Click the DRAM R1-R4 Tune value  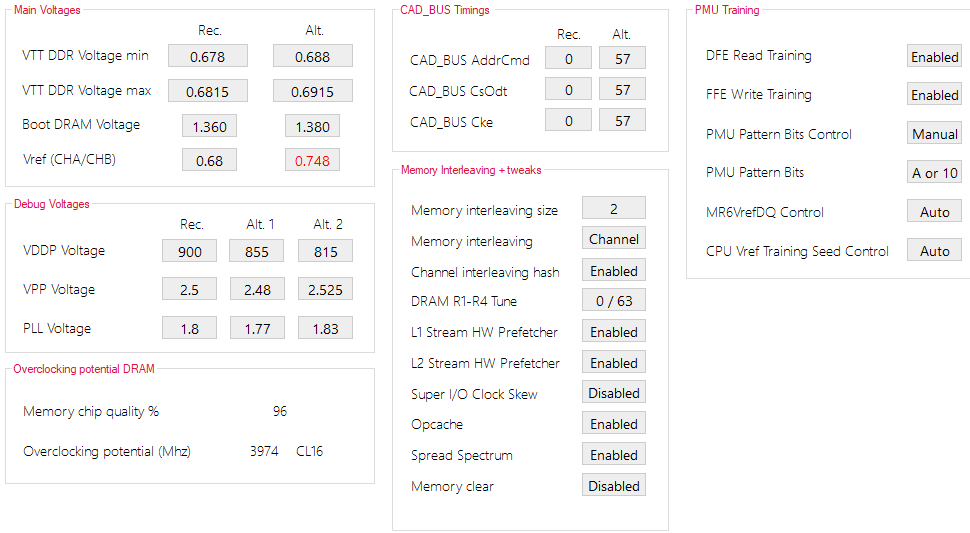(x=614, y=301)
